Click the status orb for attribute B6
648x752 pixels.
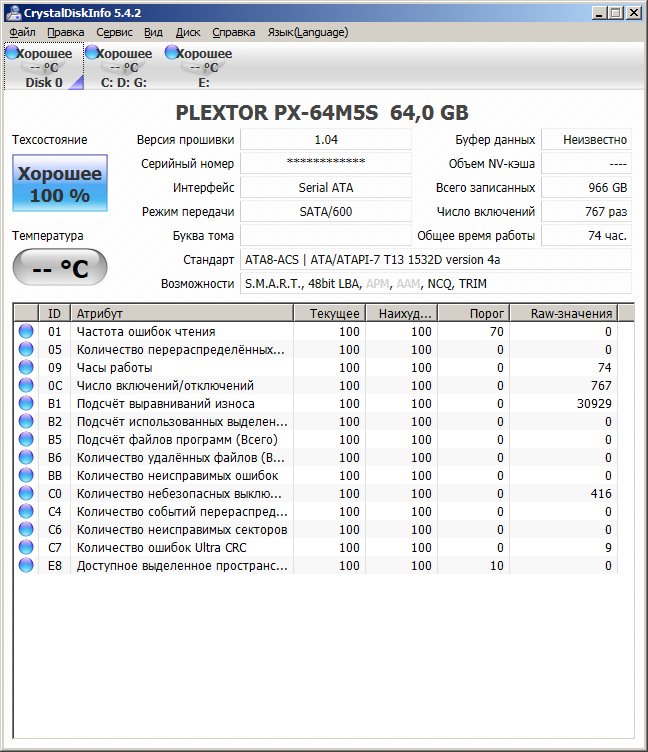tap(26, 457)
